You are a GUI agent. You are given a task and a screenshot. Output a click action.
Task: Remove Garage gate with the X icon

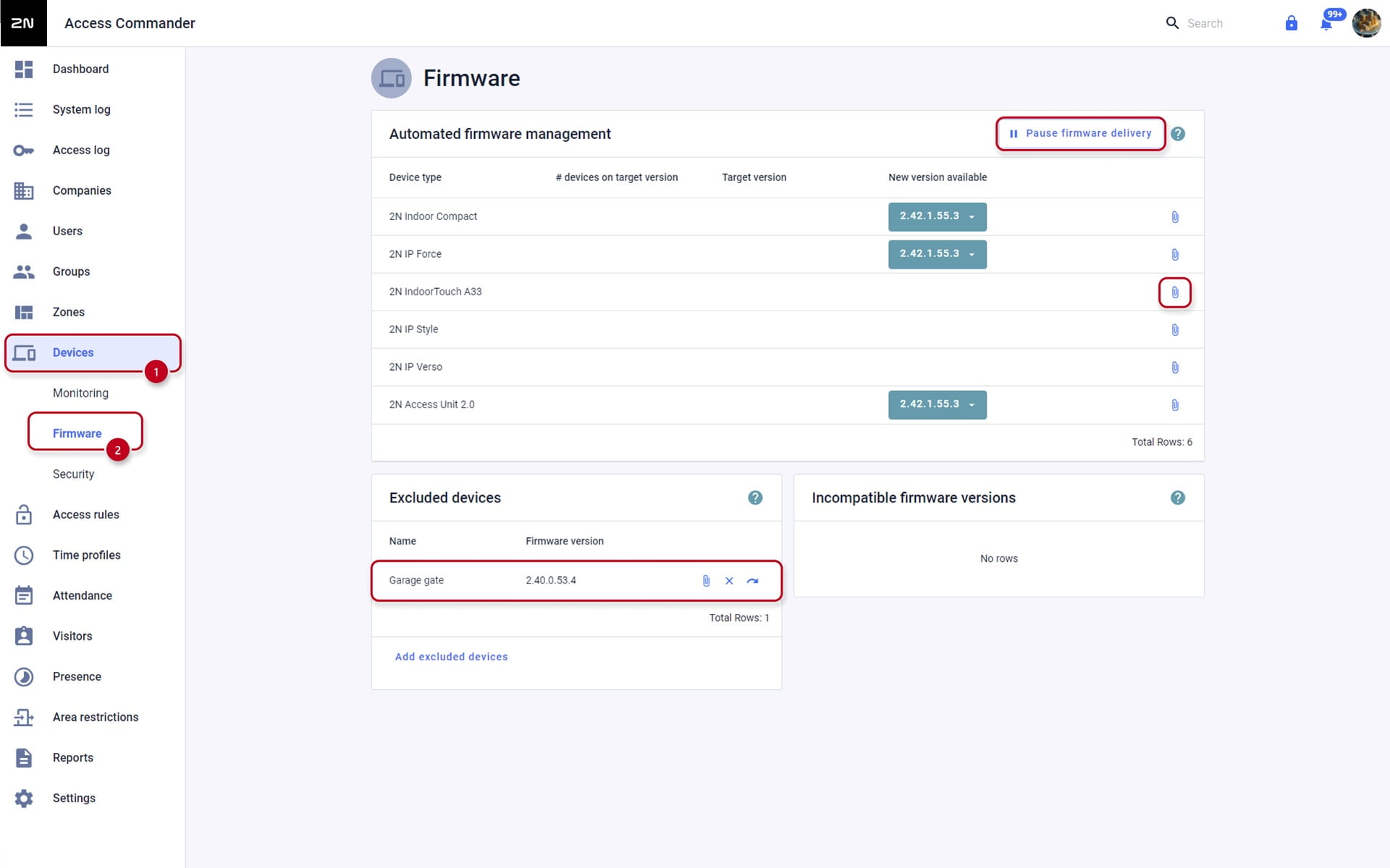tap(729, 581)
